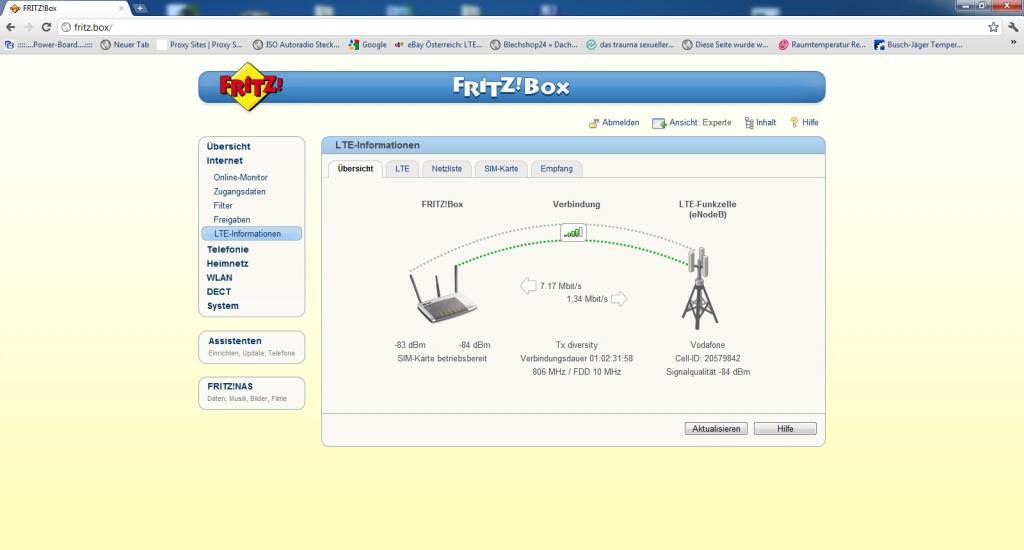
Task: Open a new browser tab
Action: click(140, 8)
